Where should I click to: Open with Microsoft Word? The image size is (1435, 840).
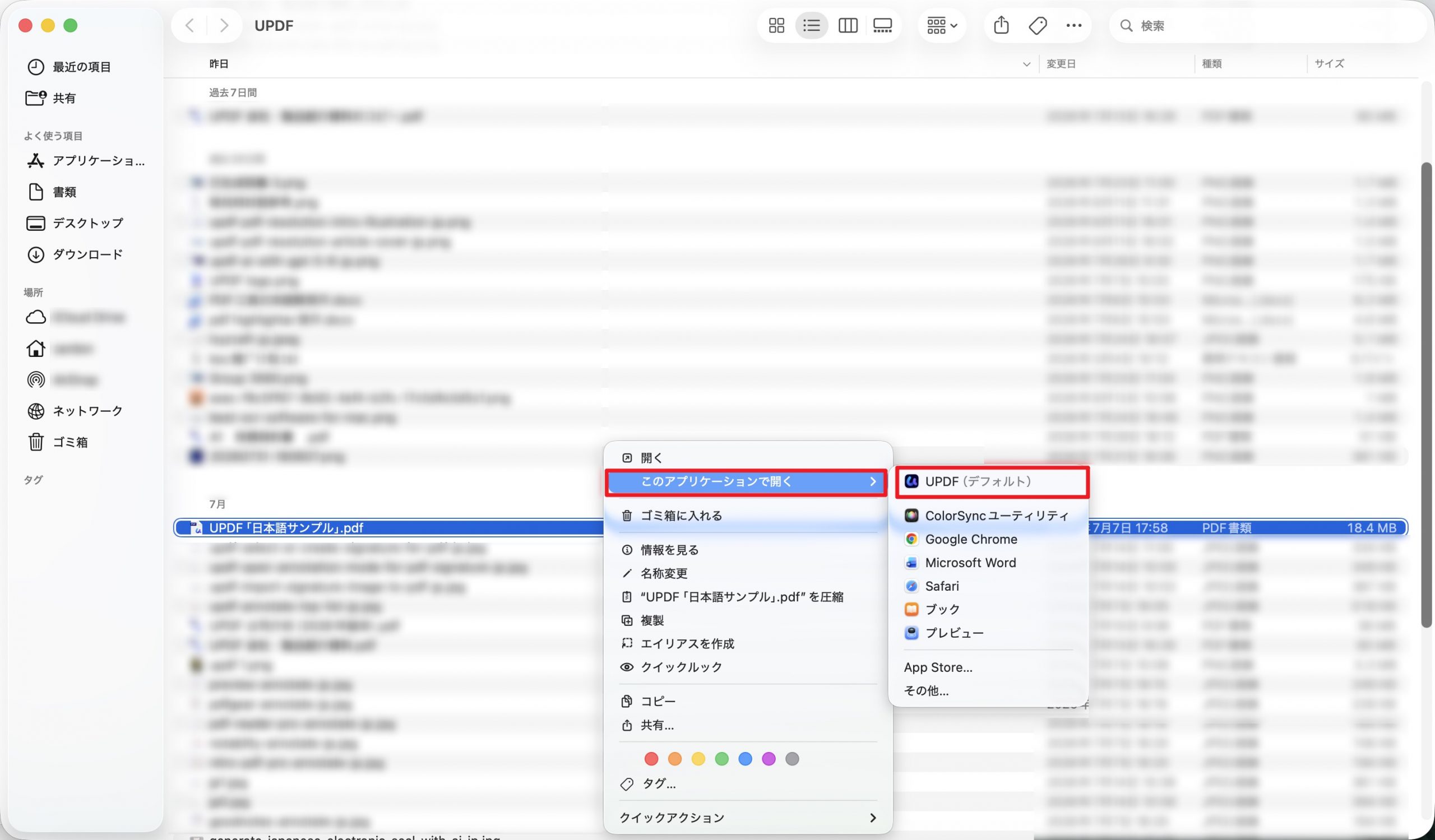[989, 563]
